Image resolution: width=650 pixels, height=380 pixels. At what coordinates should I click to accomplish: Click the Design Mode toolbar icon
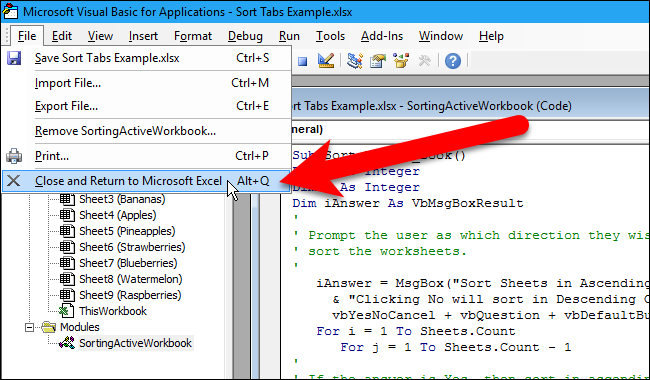tap(326, 61)
